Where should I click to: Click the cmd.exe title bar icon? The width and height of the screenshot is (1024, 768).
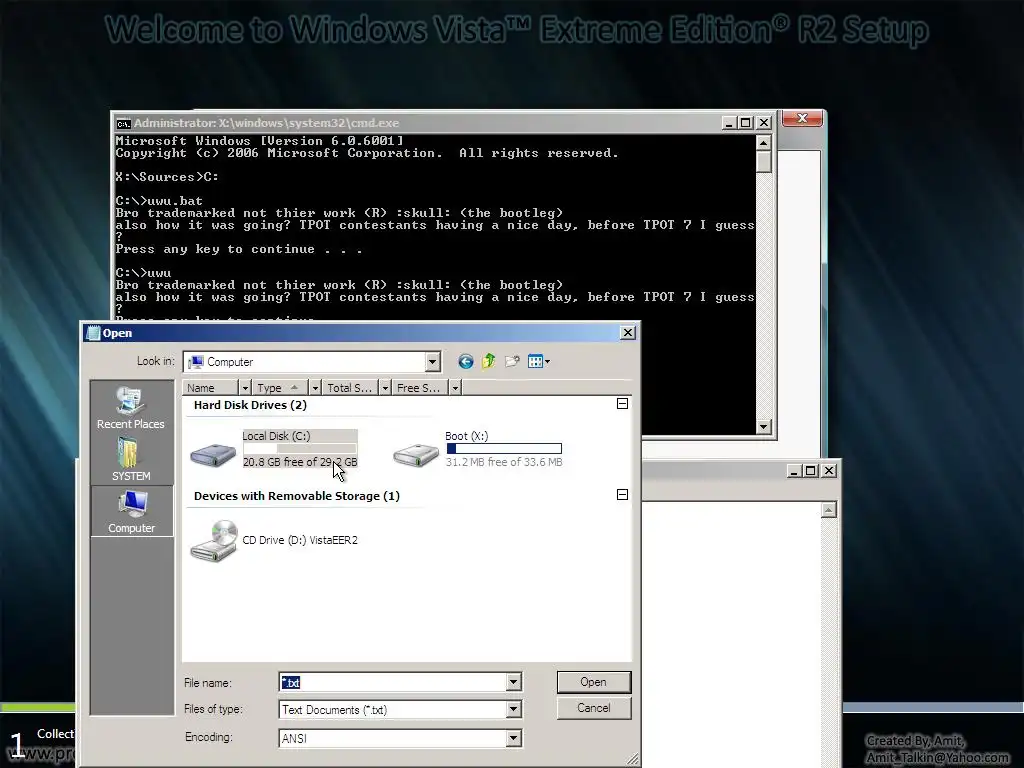(123, 123)
